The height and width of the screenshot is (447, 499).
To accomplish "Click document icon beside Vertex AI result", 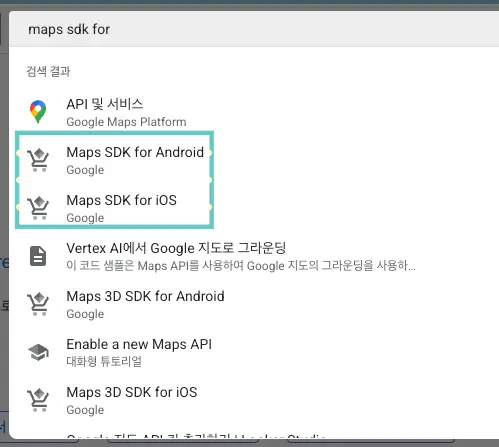I will tap(38, 256).
